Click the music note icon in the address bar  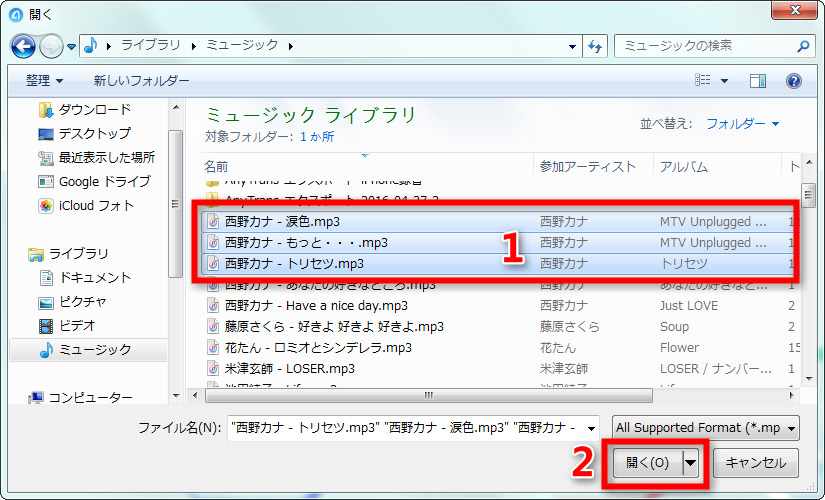click(x=91, y=46)
